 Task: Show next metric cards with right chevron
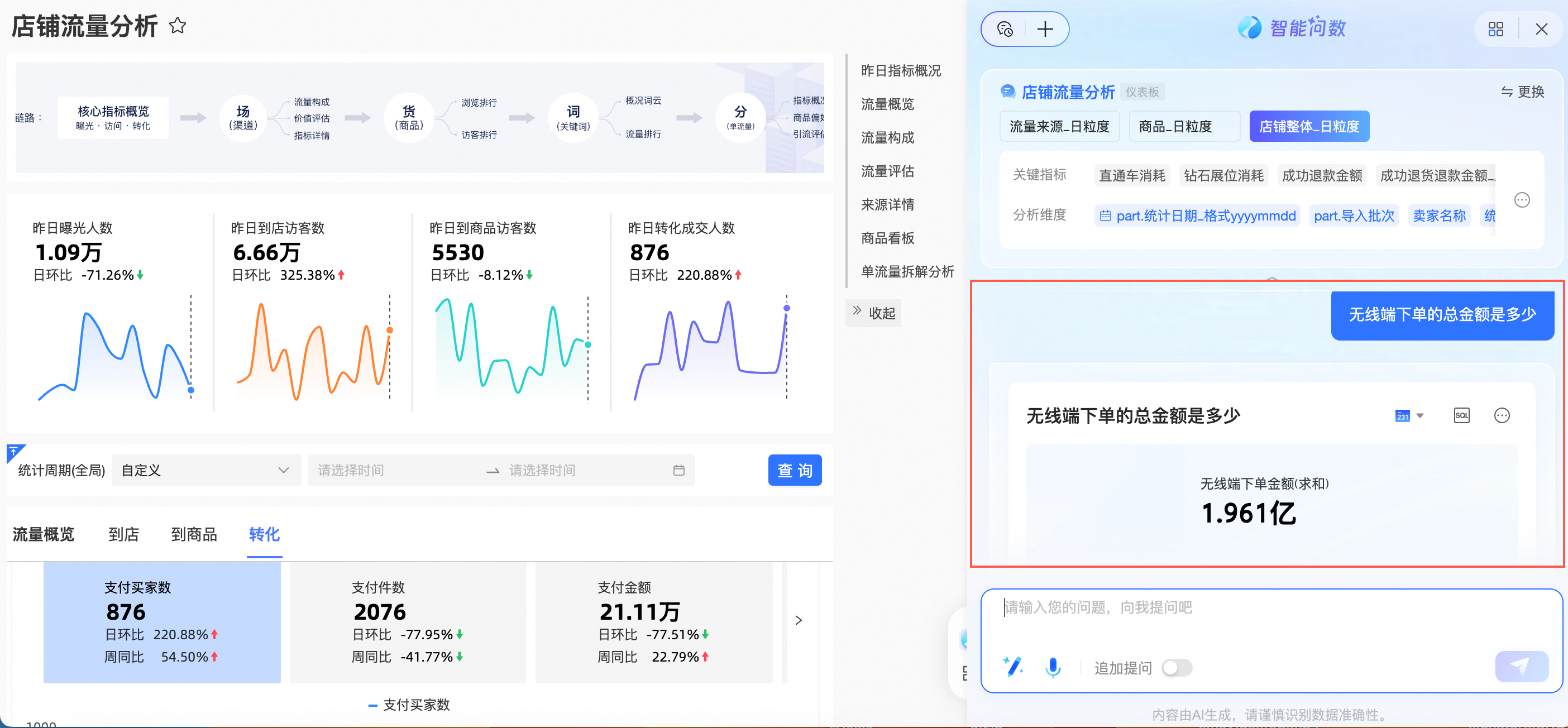(799, 620)
